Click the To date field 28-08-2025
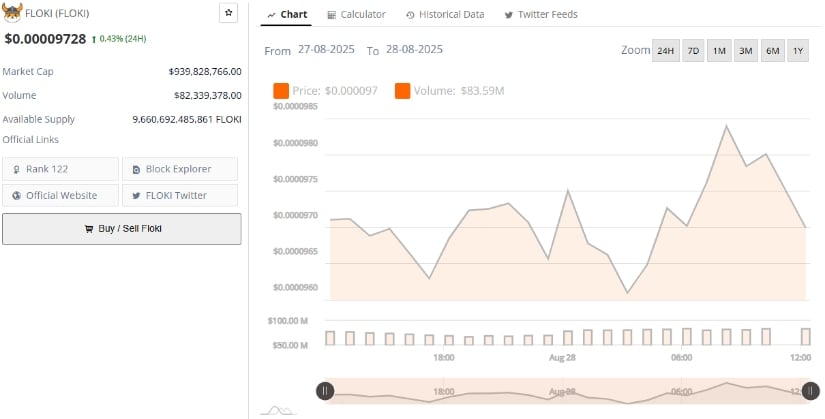 pos(415,49)
